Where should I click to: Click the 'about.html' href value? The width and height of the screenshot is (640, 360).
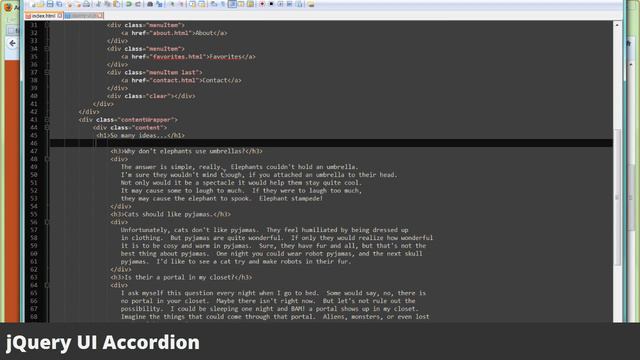coord(171,33)
